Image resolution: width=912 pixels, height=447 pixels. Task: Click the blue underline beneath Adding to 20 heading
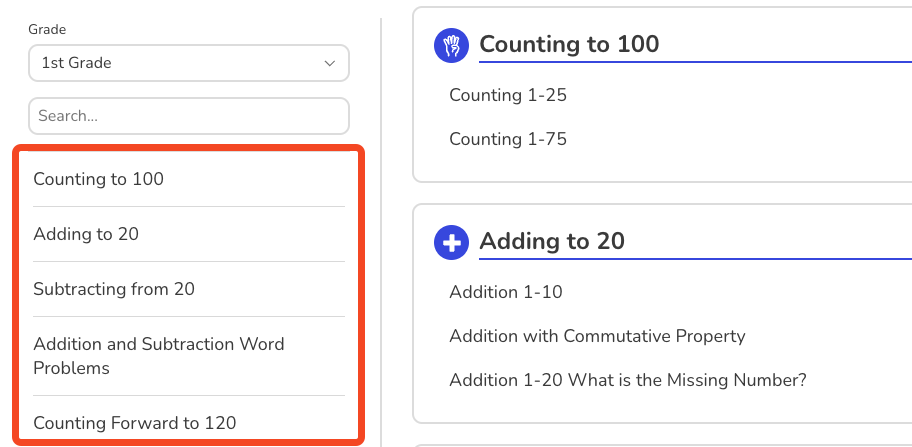[x=695, y=259]
